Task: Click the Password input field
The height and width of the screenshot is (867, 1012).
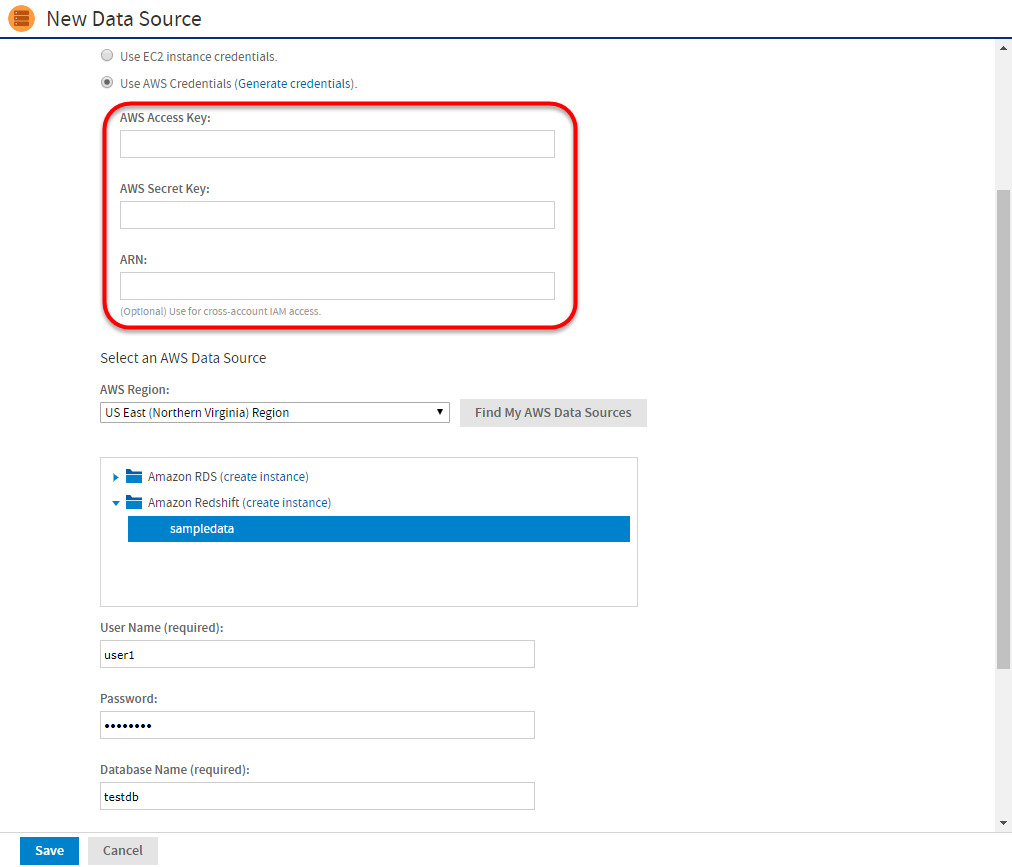Action: click(317, 725)
